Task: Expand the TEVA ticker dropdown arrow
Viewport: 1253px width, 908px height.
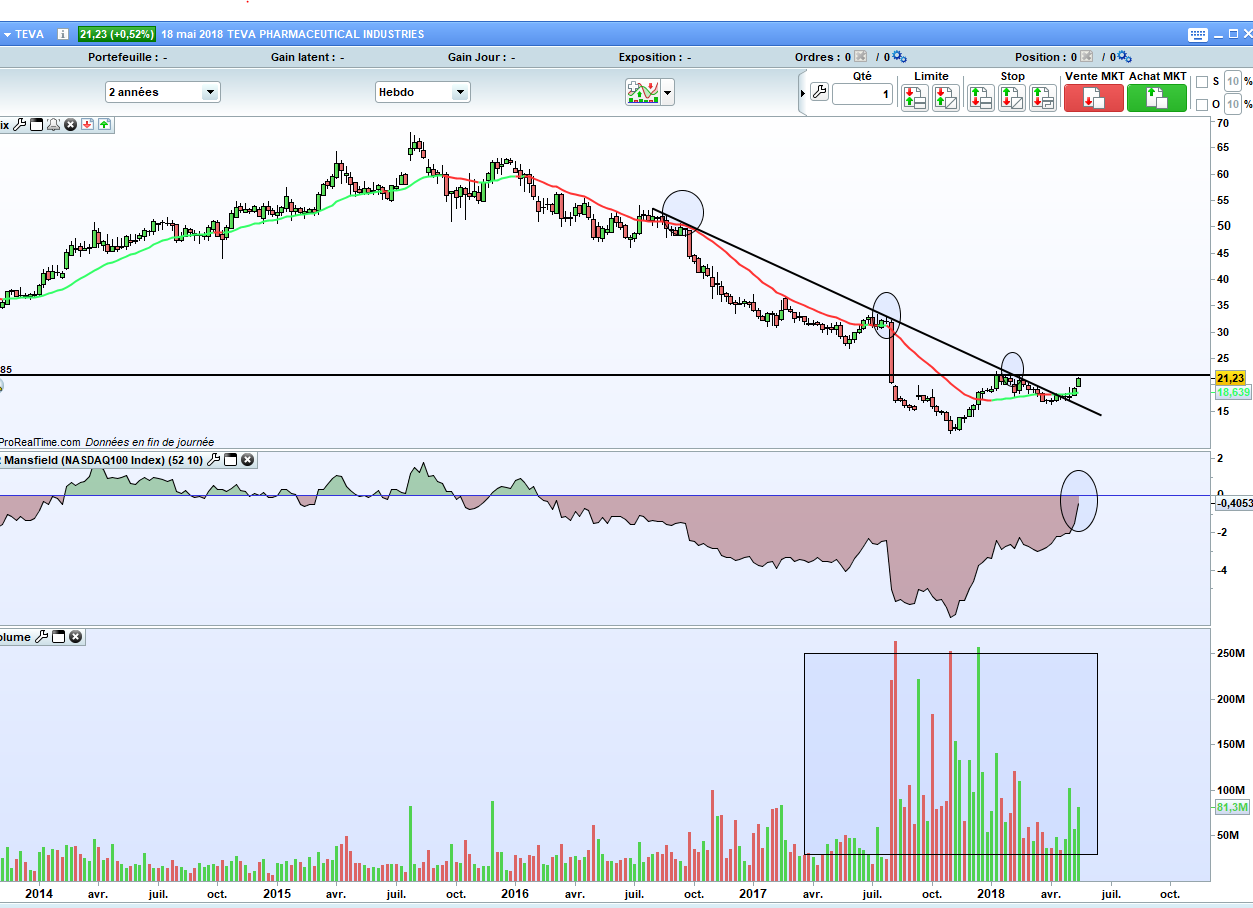Action: [6, 34]
